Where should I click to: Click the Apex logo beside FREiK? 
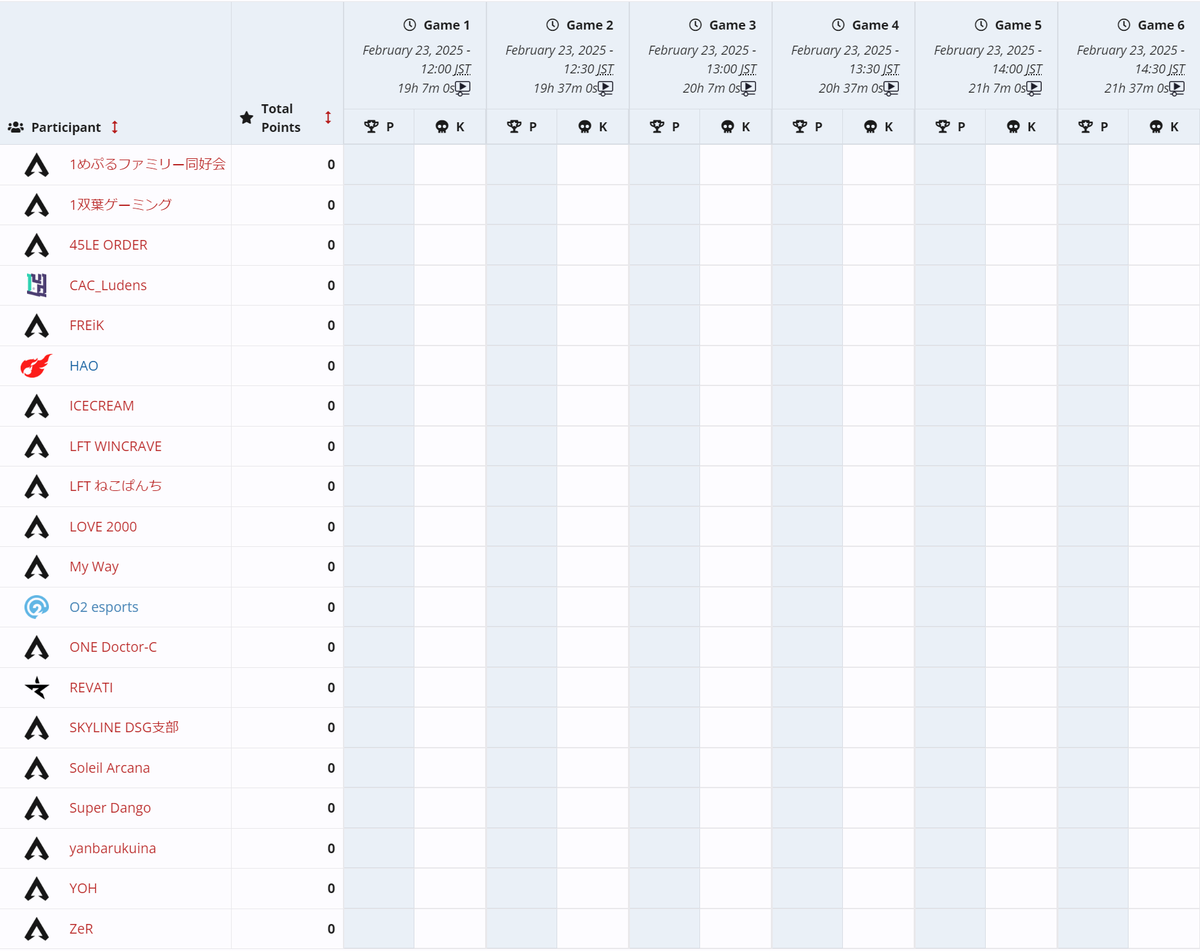[x=37, y=326]
